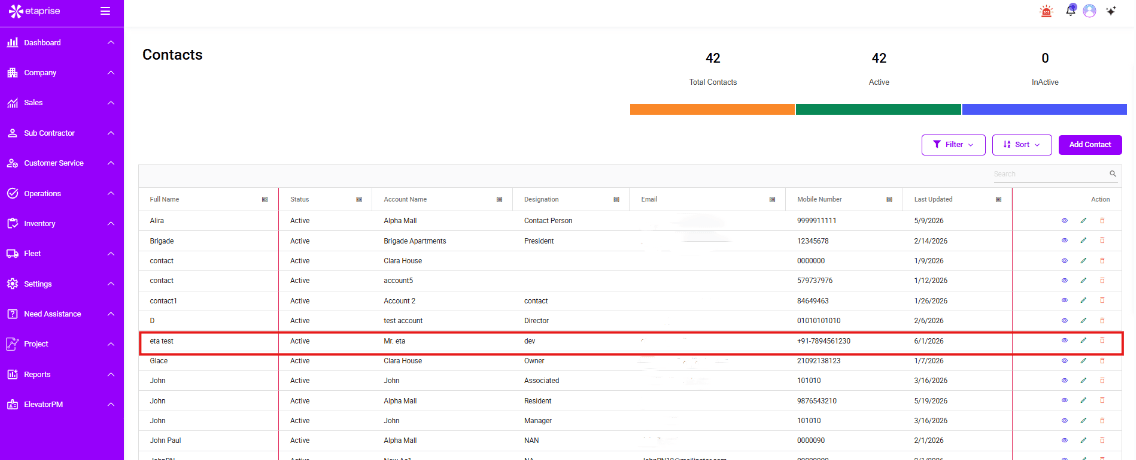
Task: Open the Last Updated column menu icon
Action: pos(998,199)
